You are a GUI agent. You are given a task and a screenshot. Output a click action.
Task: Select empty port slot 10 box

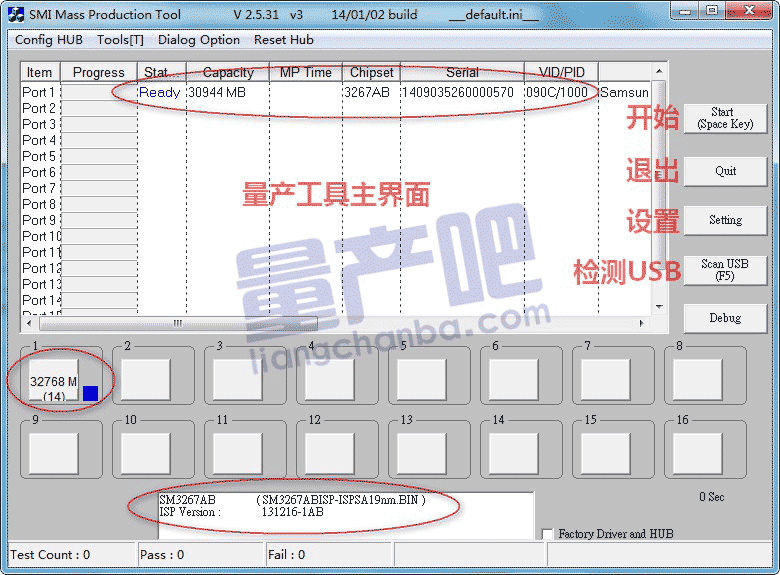[146, 453]
